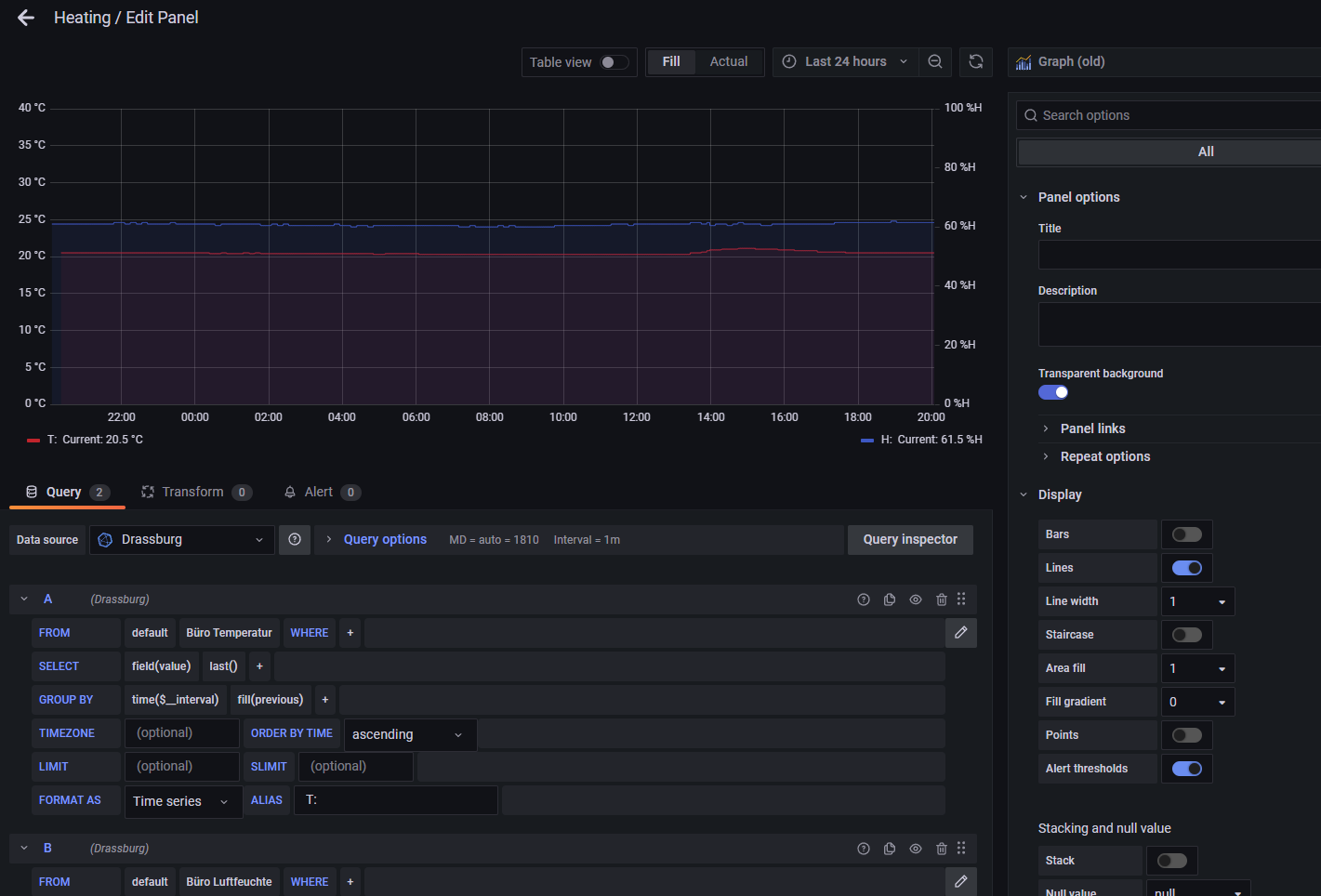Switch to the Alert tab
Image resolution: width=1321 pixels, height=896 pixels.
[322, 493]
